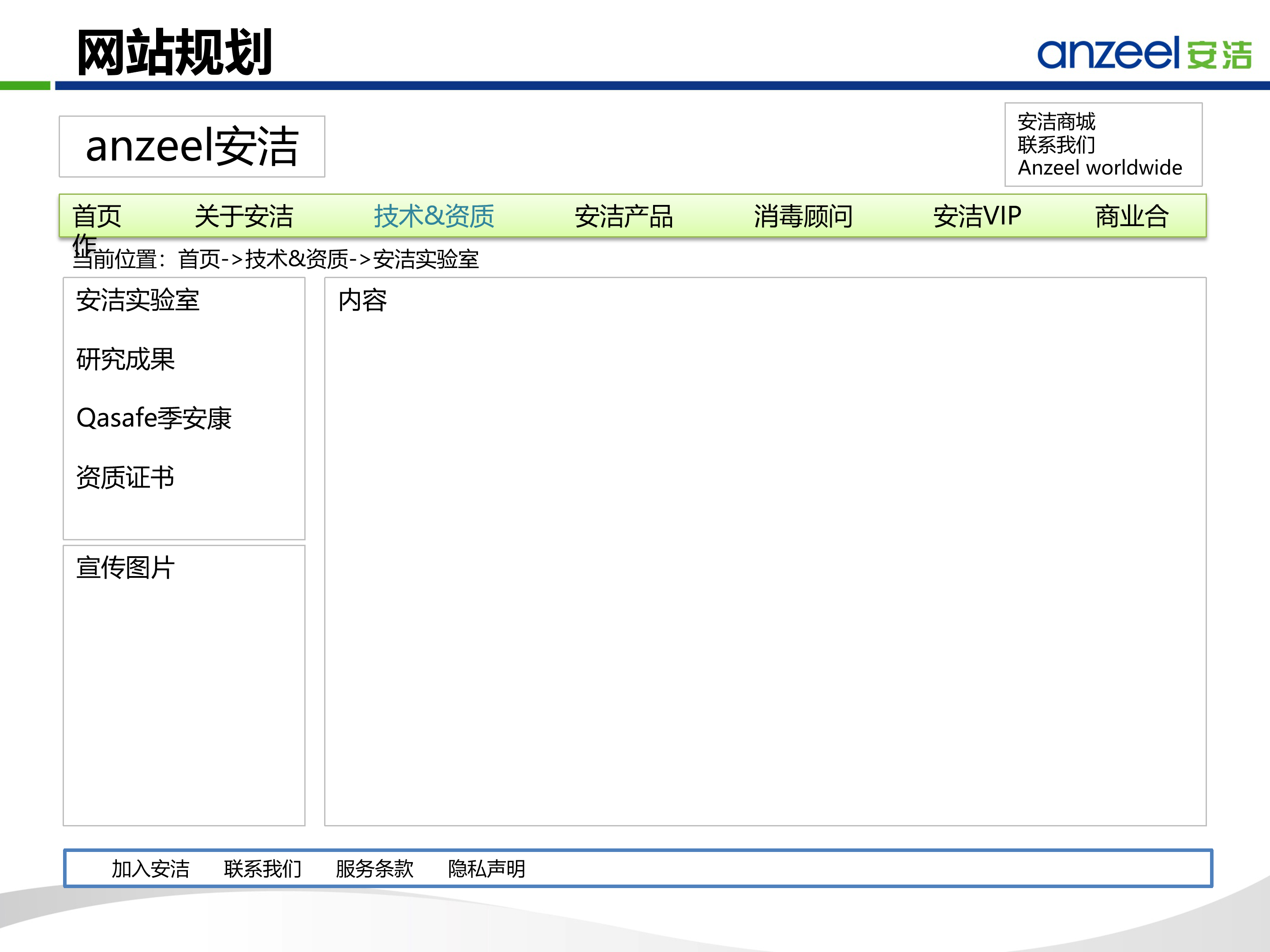Open the 安洁VIP nav item
The width and height of the screenshot is (1270, 952).
[x=976, y=217]
